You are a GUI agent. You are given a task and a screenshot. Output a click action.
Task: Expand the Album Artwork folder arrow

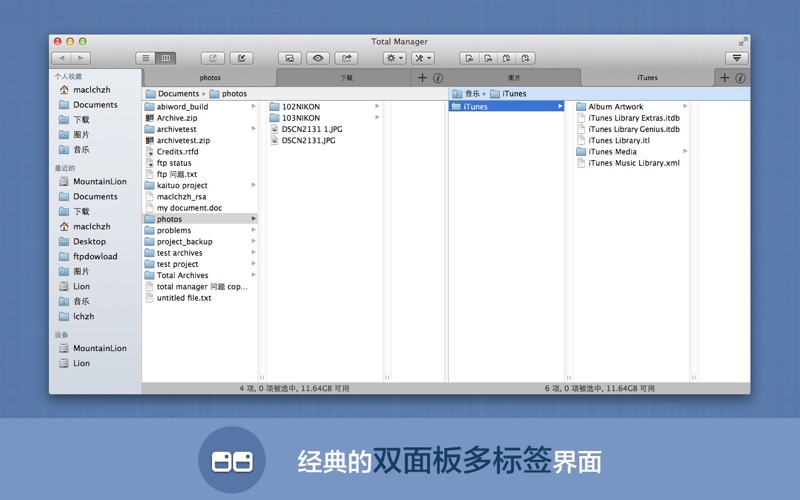[x=685, y=106]
